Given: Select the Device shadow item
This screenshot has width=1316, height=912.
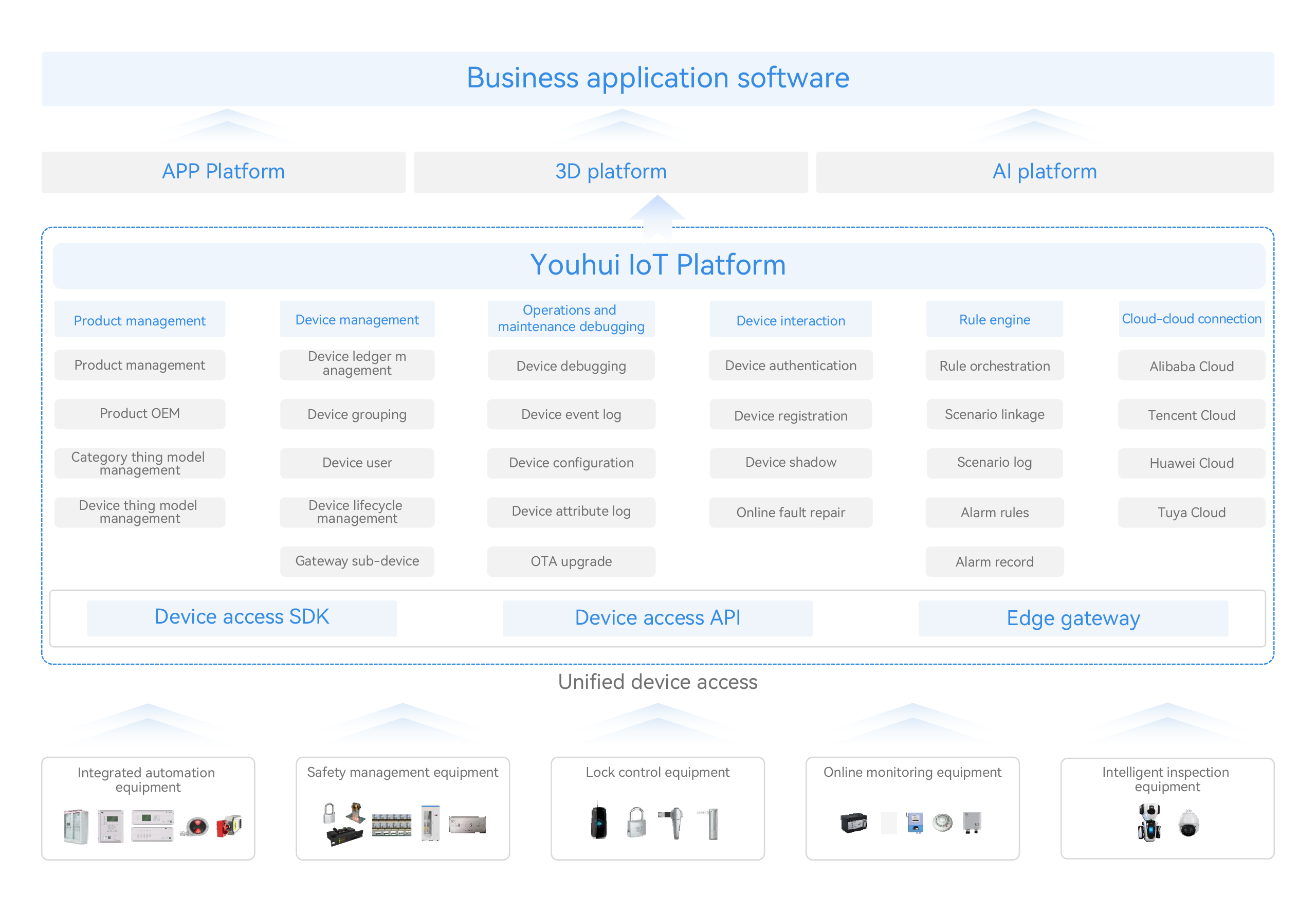Looking at the screenshot, I should (790, 462).
